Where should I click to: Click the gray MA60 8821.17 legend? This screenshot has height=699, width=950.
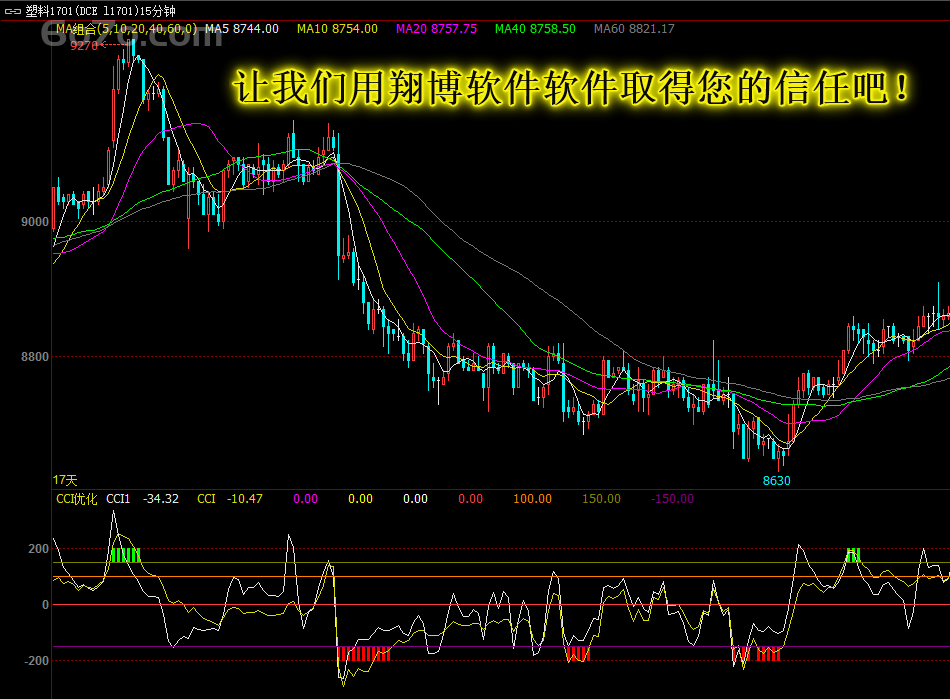634,29
